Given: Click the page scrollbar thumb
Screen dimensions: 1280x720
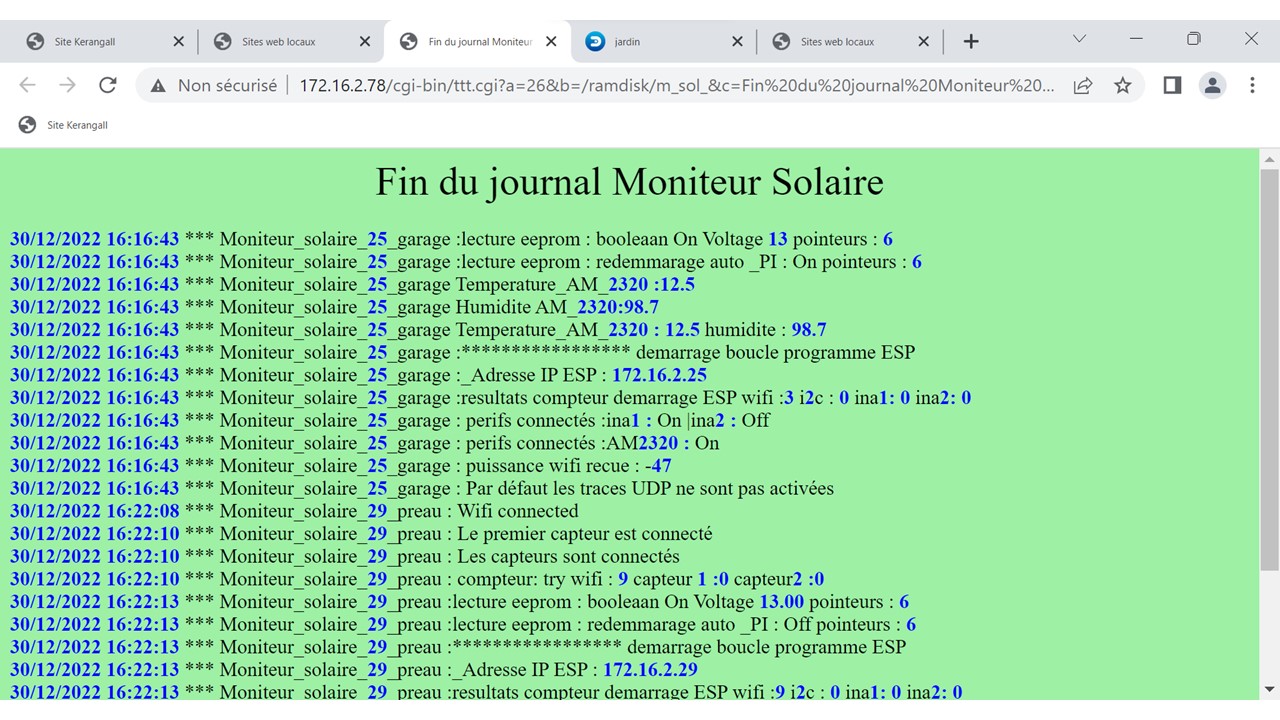Looking at the screenshot, I should click(1269, 369).
